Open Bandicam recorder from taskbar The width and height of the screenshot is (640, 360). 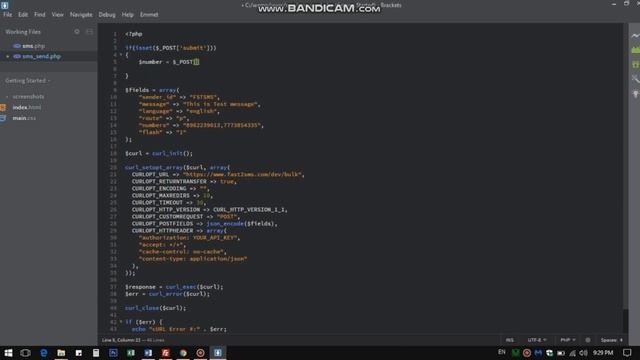[200, 353]
